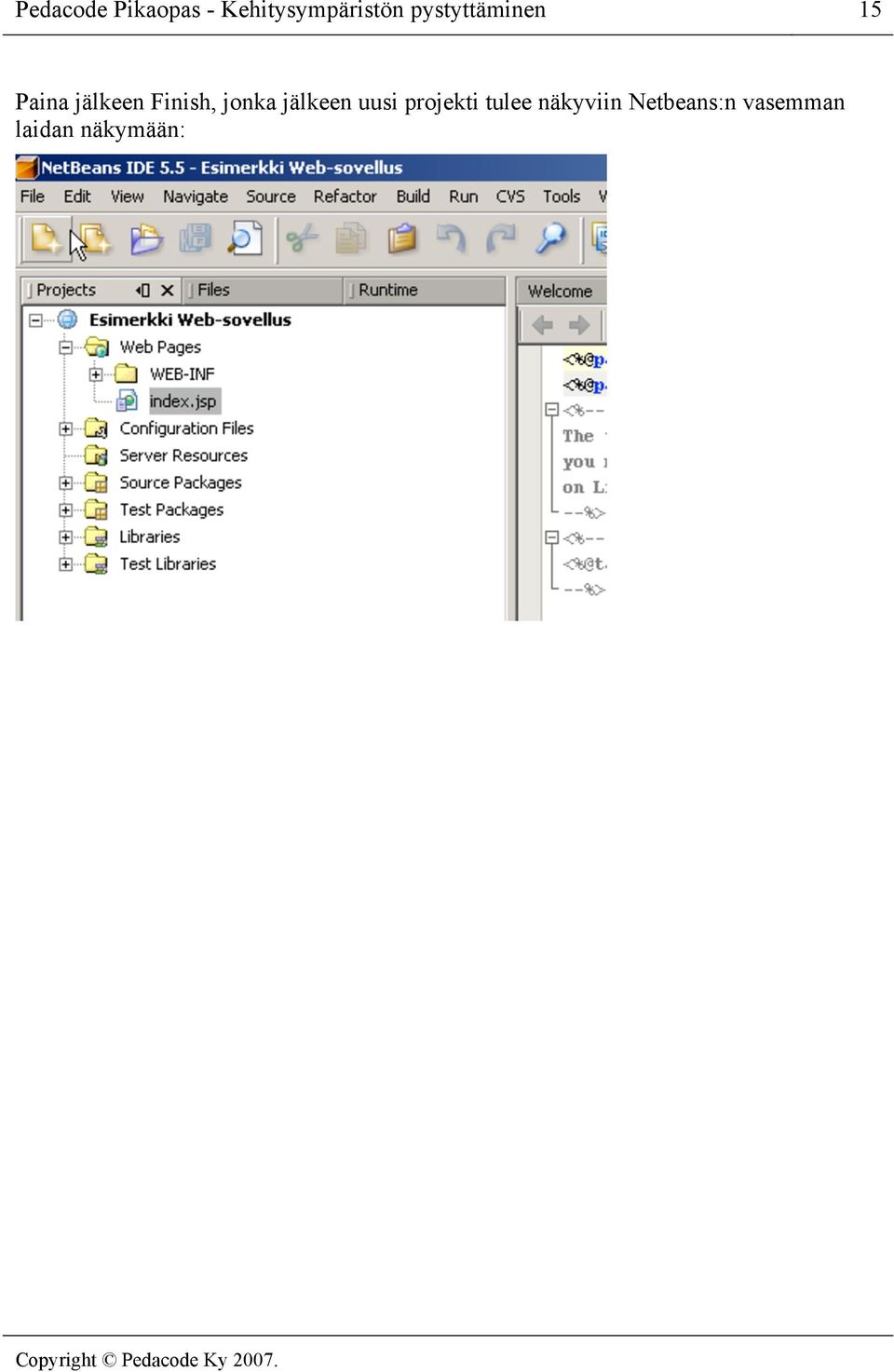
Task: Select Esimerkki Web-sovellus project label
Action: pyautogui.click(x=191, y=319)
